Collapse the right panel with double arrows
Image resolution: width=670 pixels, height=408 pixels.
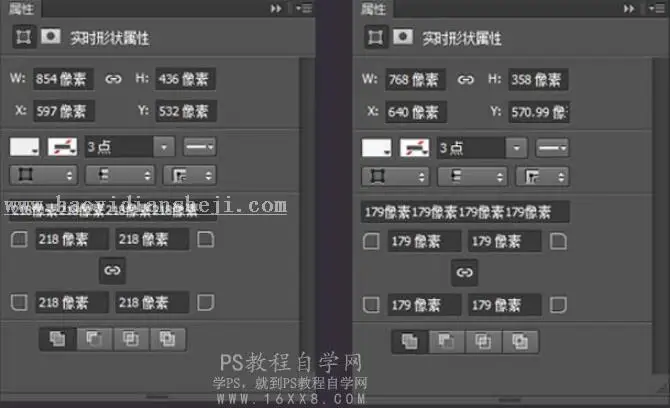pyautogui.click(x=629, y=9)
